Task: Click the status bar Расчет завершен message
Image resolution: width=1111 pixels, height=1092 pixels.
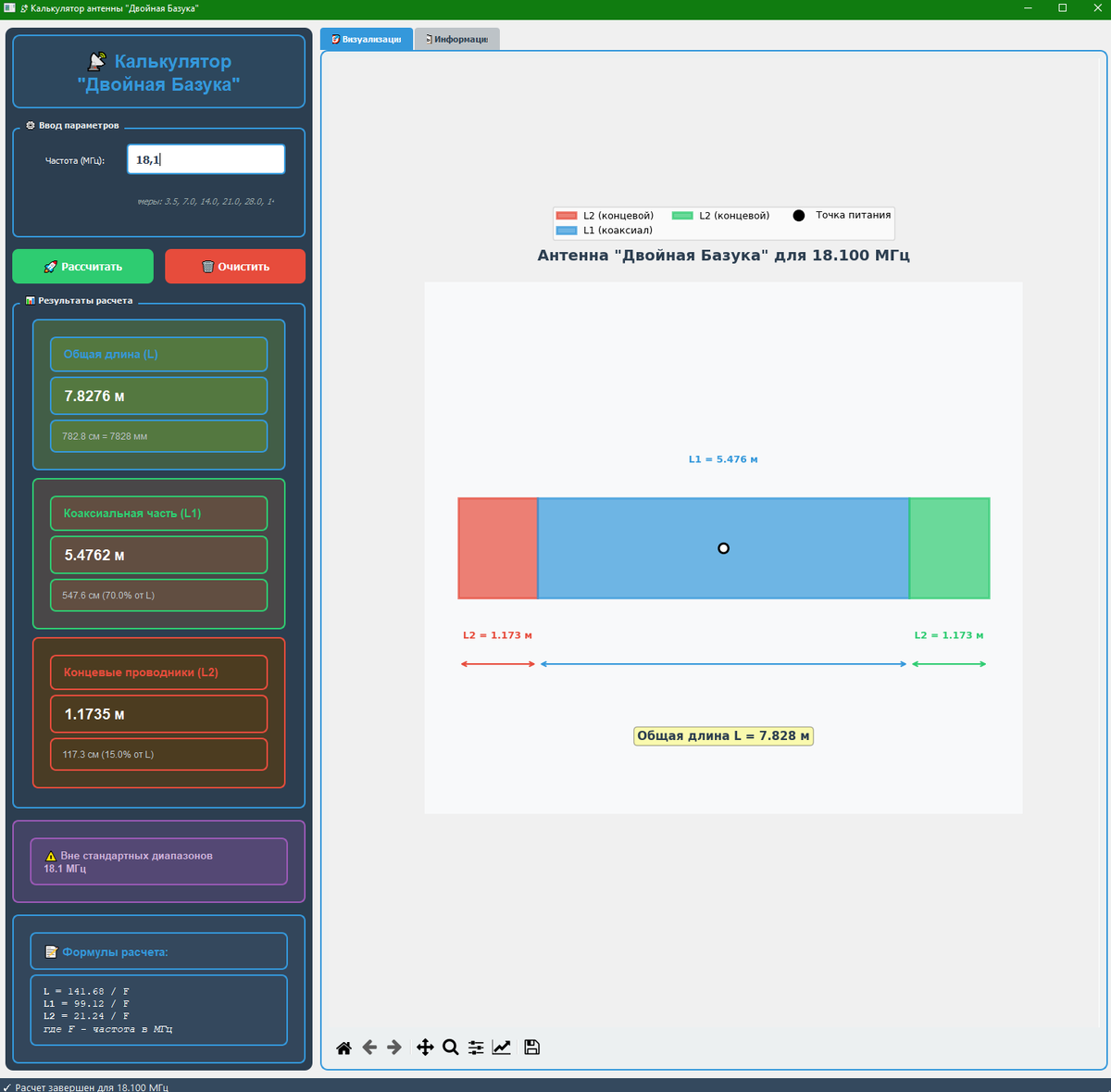Action: point(92,1086)
